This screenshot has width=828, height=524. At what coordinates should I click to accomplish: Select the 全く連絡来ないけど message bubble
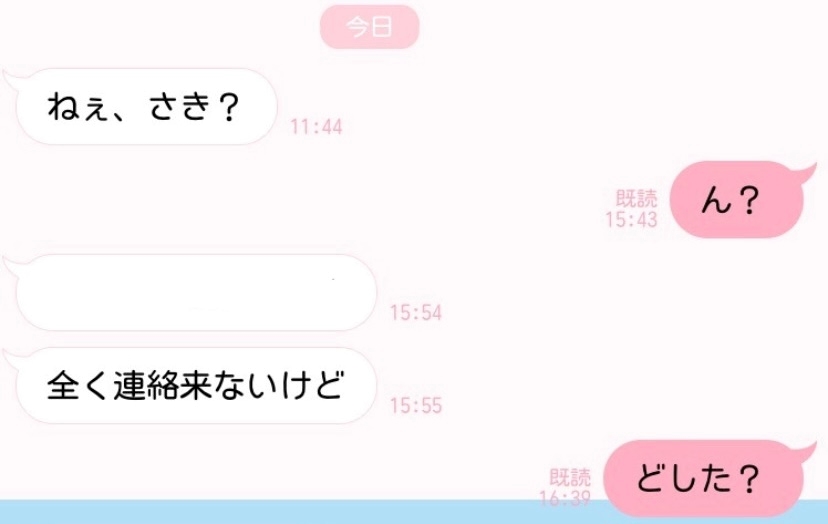196,386
